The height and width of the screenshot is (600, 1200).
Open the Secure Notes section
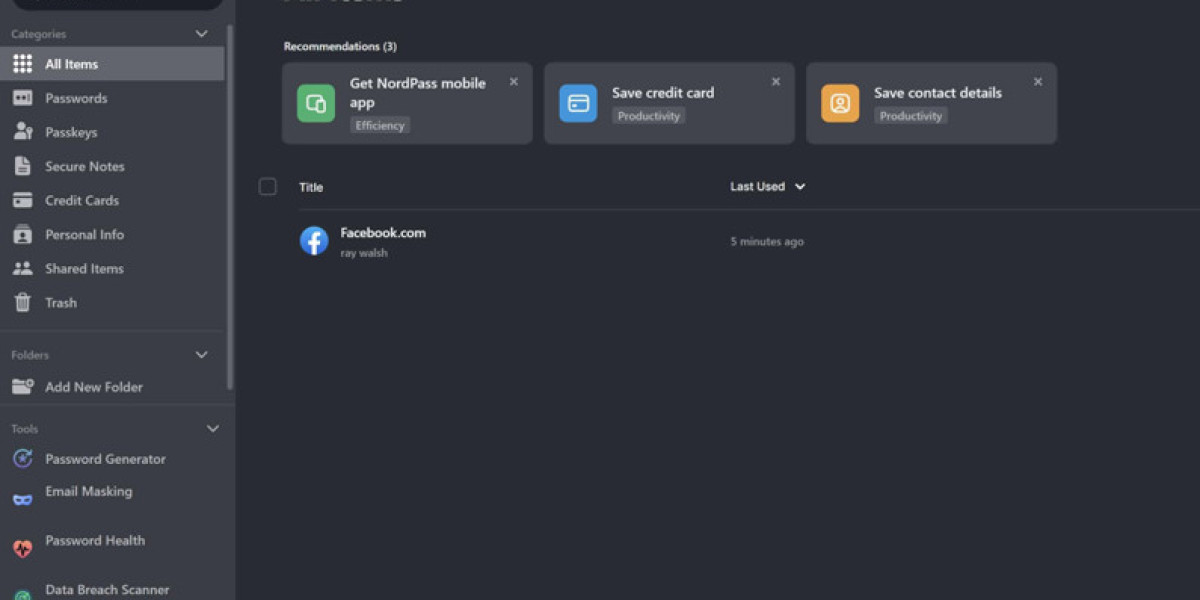84,166
